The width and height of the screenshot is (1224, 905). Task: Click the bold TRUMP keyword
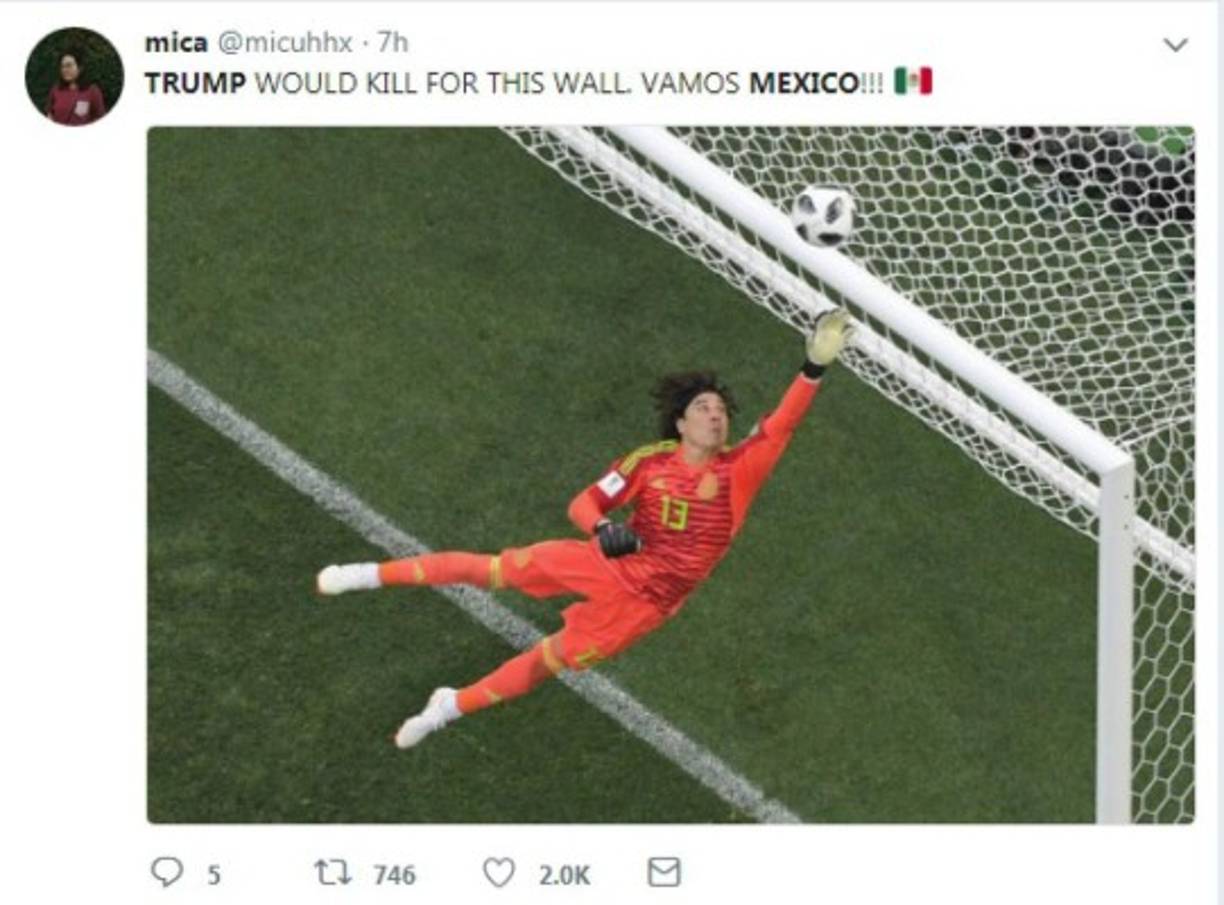click(x=195, y=83)
